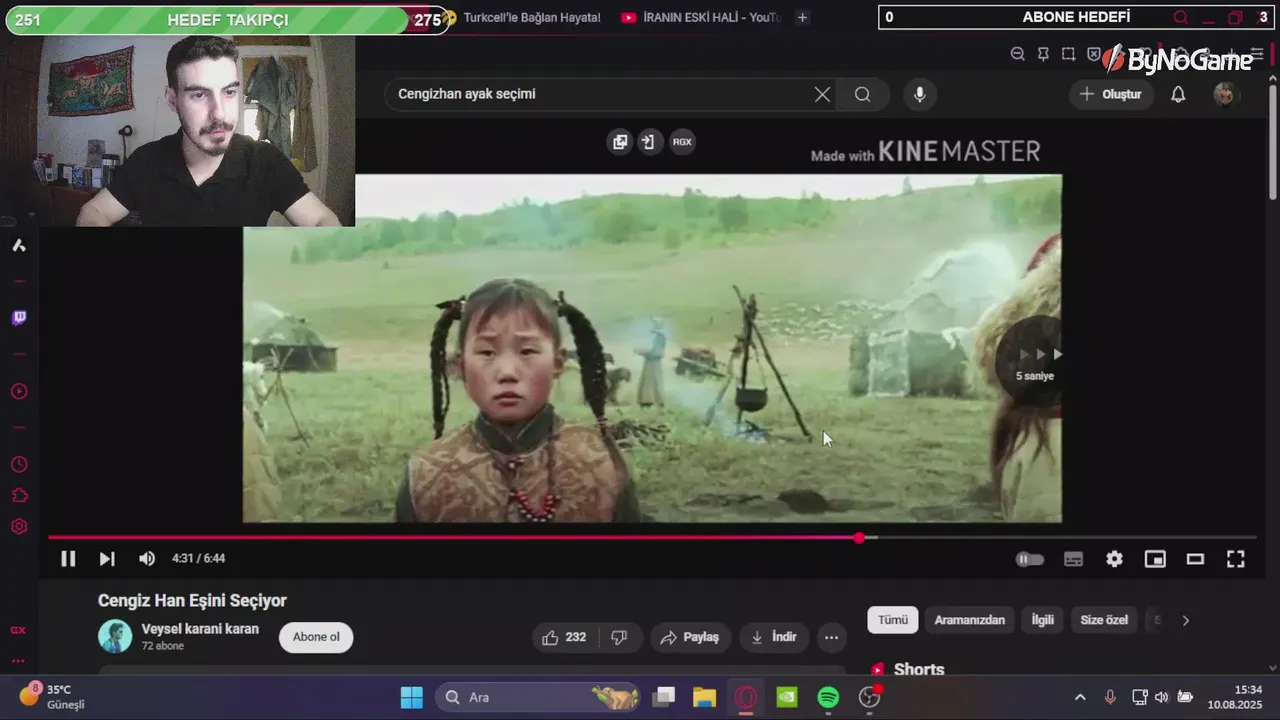Image resolution: width=1280 pixels, height=720 pixels.
Task: Open Veysel karani karan channel link
Action: point(200,629)
